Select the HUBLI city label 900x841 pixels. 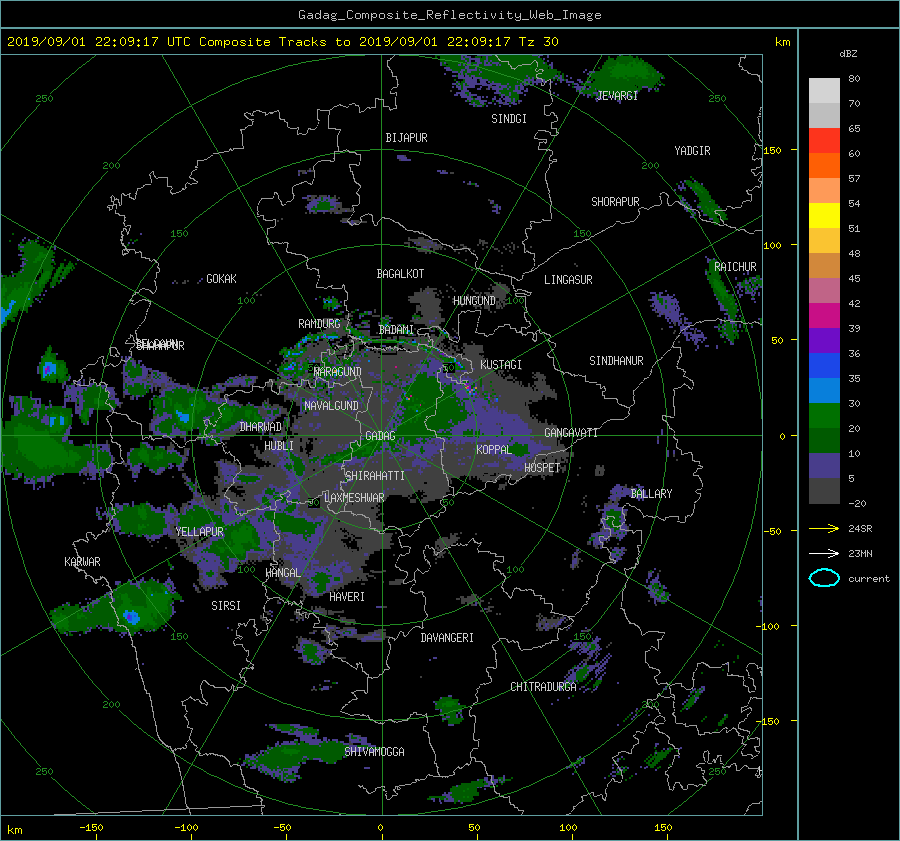pos(278,446)
